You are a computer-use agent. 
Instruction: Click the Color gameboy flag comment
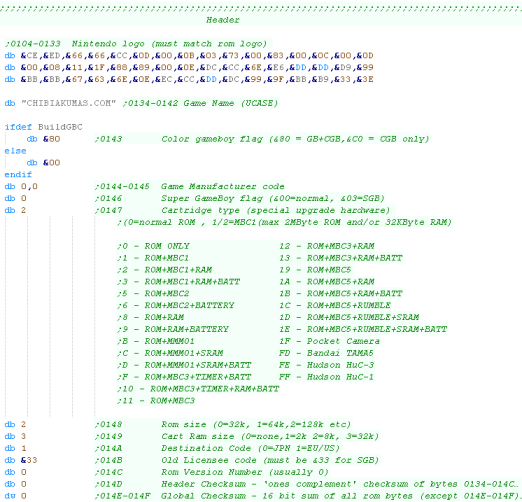pyautogui.click(x=262, y=139)
